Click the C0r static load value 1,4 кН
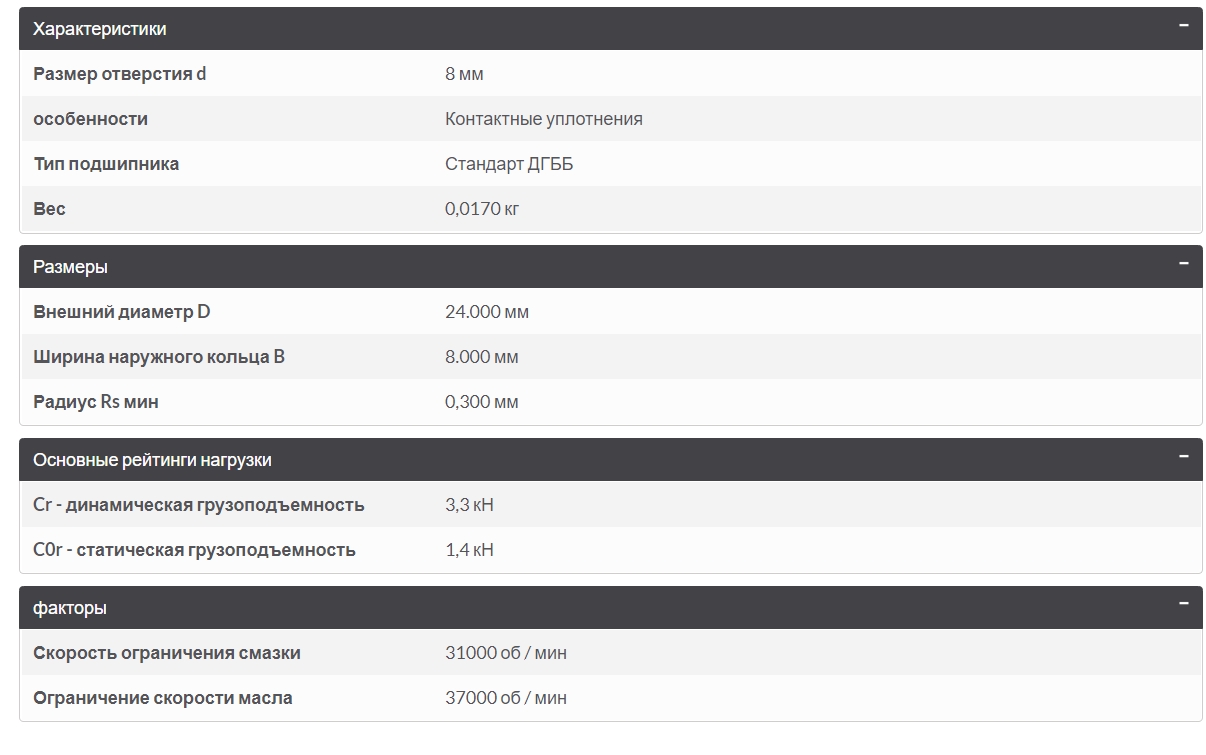Image resolution: width=1206 pixels, height=755 pixels. (x=469, y=550)
